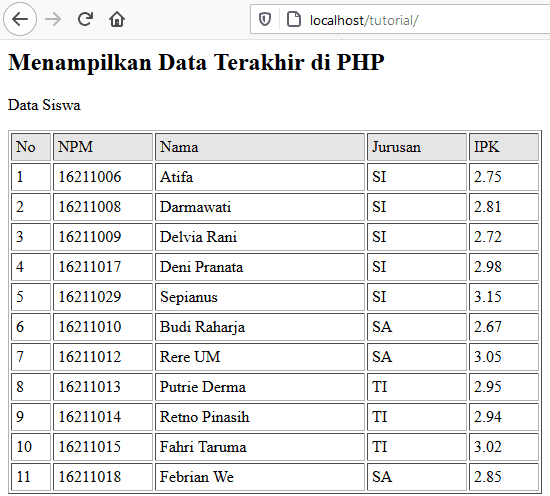
Task: Click the 'Nama' column header
Action: click(260, 147)
